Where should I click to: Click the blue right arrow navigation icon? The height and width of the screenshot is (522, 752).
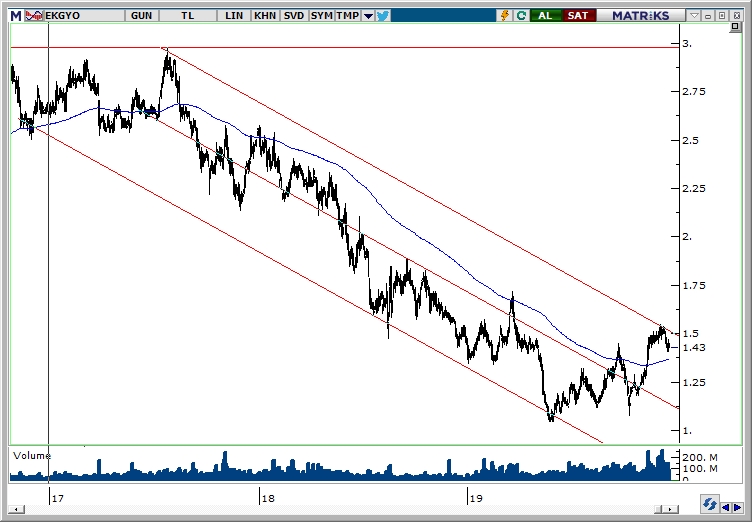[737, 507]
